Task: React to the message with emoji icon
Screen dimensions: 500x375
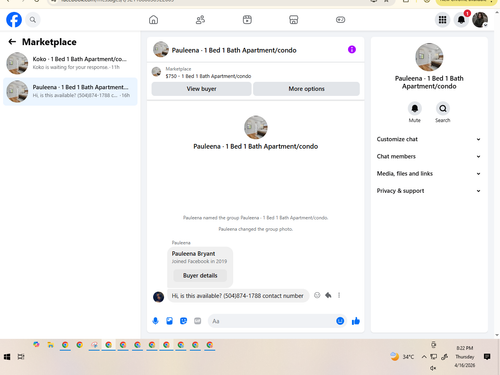Action: [317, 295]
